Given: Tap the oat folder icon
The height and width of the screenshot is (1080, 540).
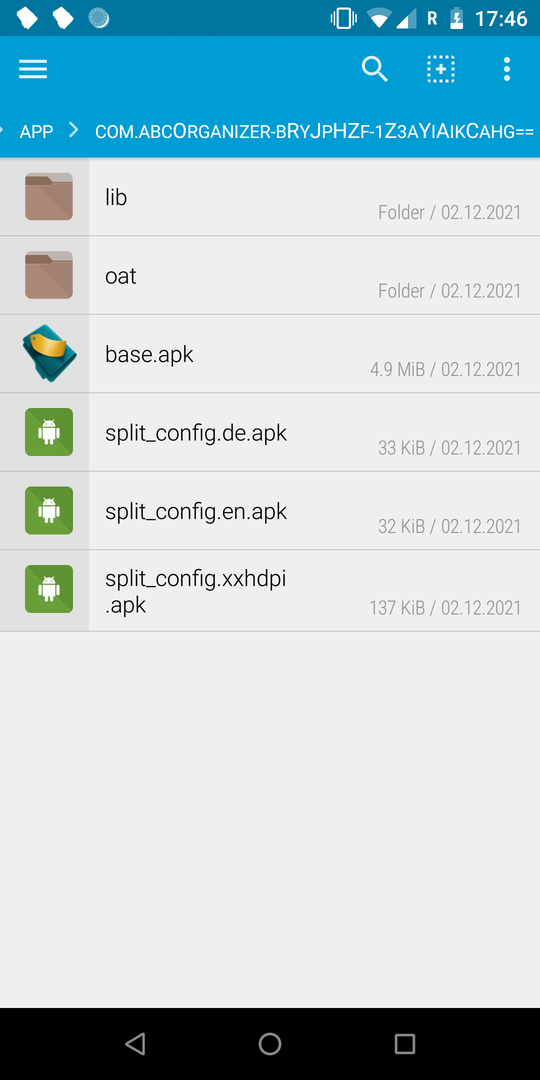Looking at the screenshot, I should tap(49, 276).
